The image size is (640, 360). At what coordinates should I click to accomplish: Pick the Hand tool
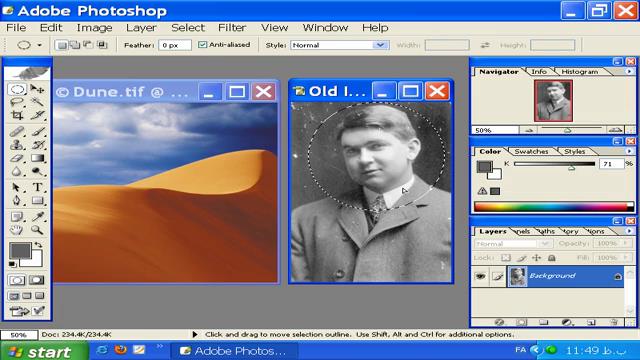coord(17,230)
